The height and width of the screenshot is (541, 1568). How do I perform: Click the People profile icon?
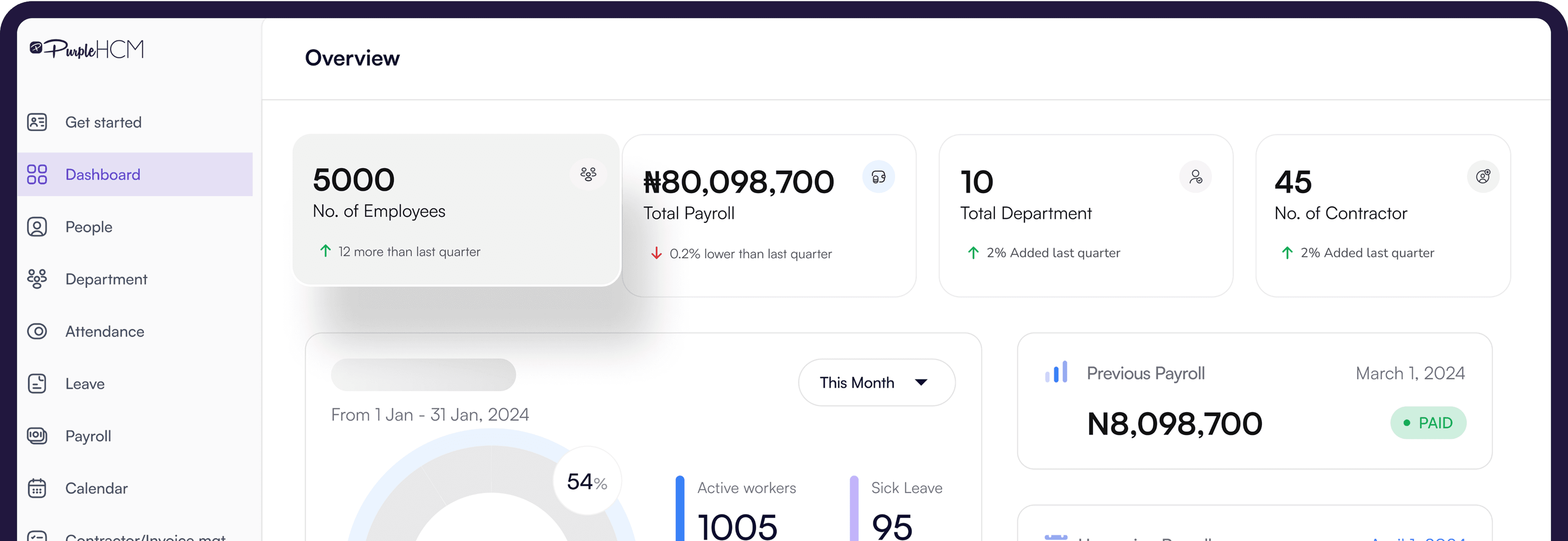coord(37,227)
